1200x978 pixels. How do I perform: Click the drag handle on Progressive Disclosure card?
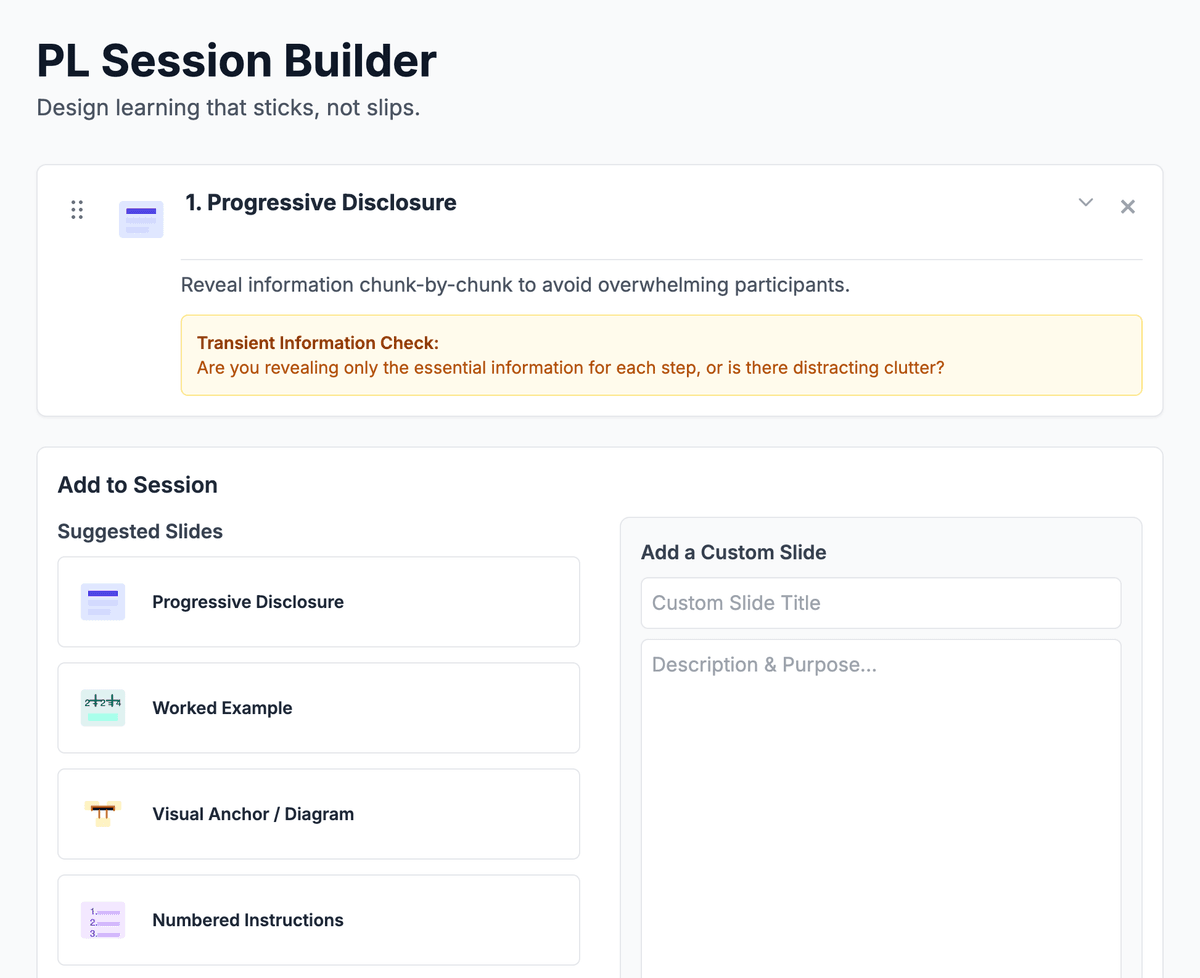[x=77, y=210]
